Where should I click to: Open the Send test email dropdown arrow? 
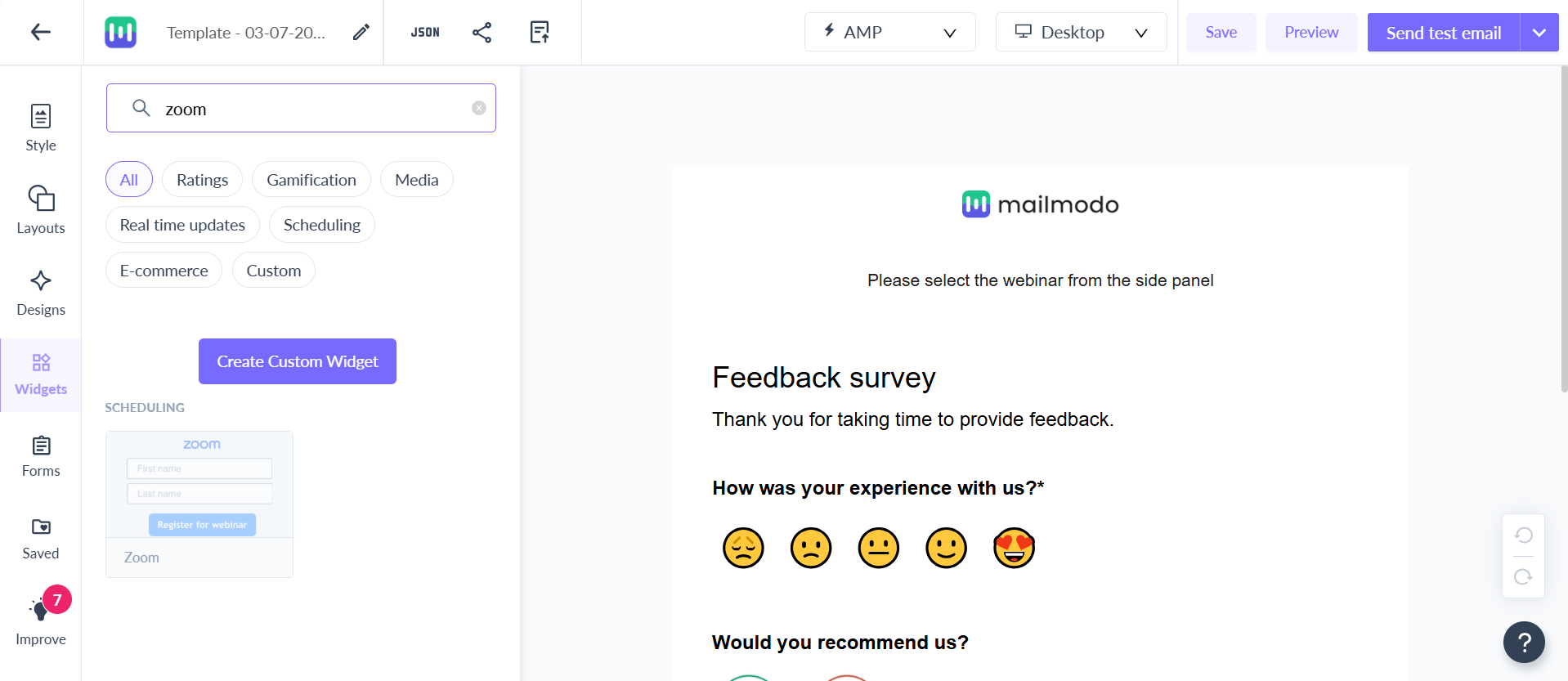(x=1539, y=33)
